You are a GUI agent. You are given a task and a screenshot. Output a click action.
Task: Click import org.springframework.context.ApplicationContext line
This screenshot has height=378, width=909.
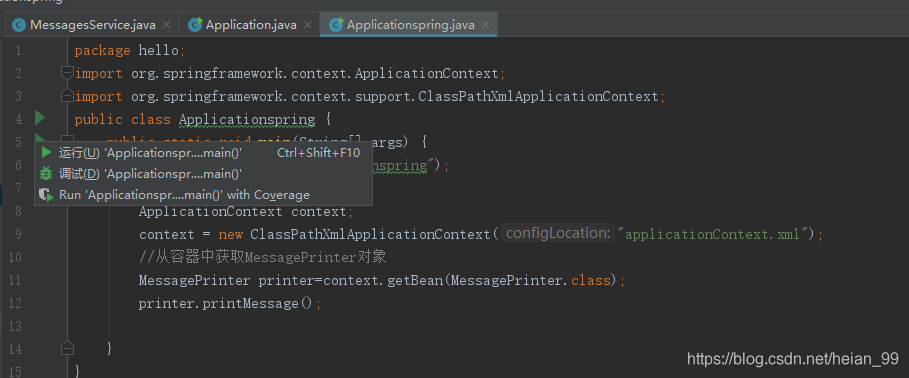pos(290,74)
